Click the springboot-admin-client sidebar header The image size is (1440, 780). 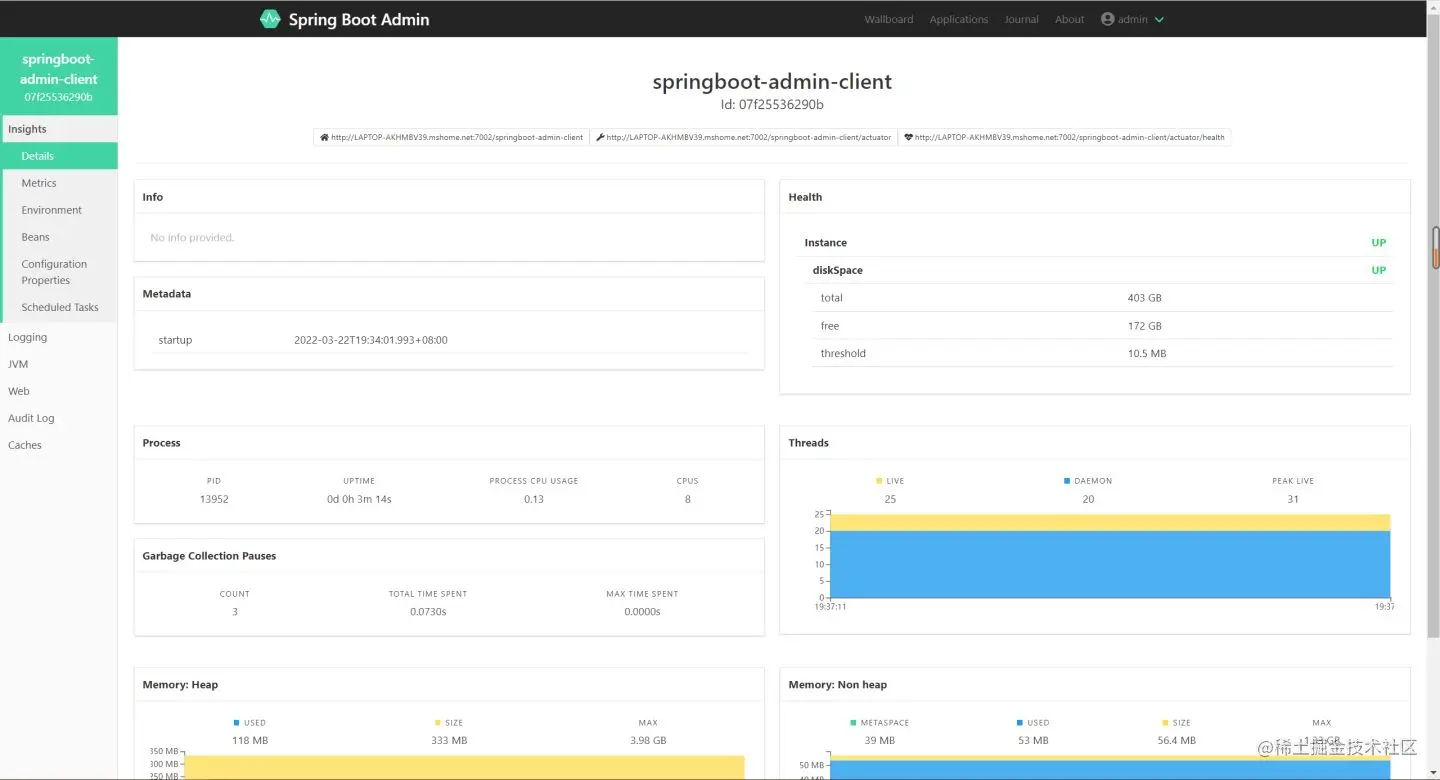[58, 77]
